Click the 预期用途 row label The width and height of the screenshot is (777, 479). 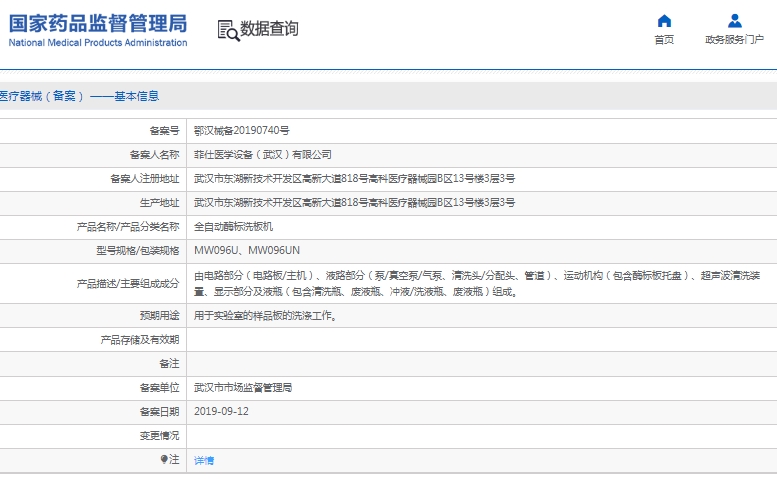(x=159, y=316)
